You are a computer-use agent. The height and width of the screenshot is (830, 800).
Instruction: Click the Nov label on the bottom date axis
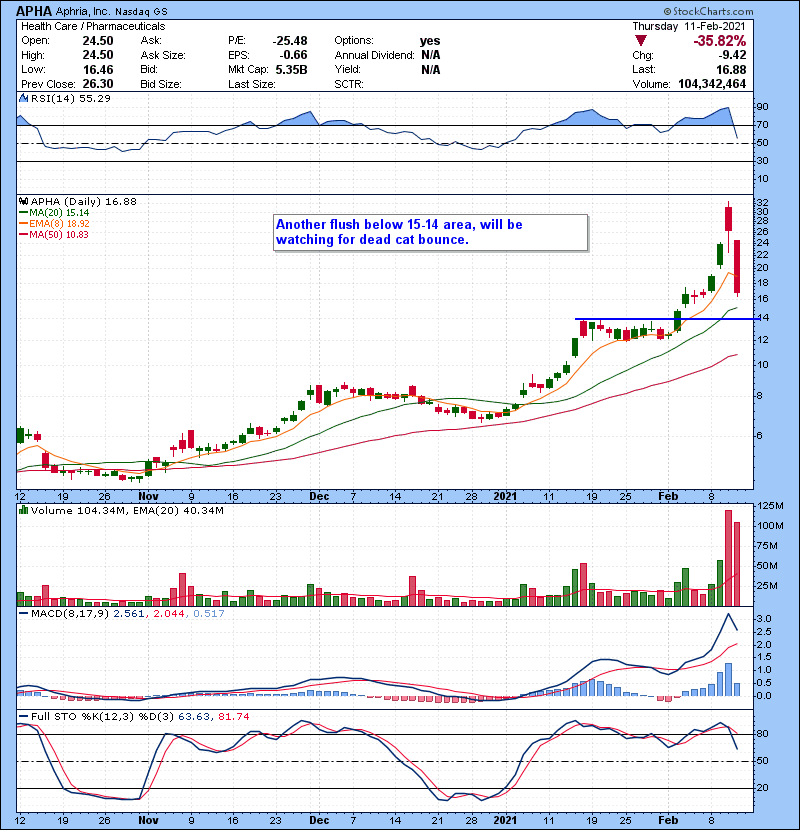pos(148,820)
